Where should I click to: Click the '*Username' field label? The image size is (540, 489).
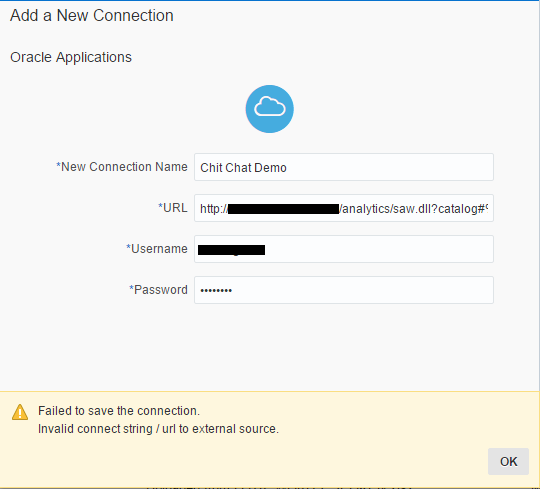[157, 249]
